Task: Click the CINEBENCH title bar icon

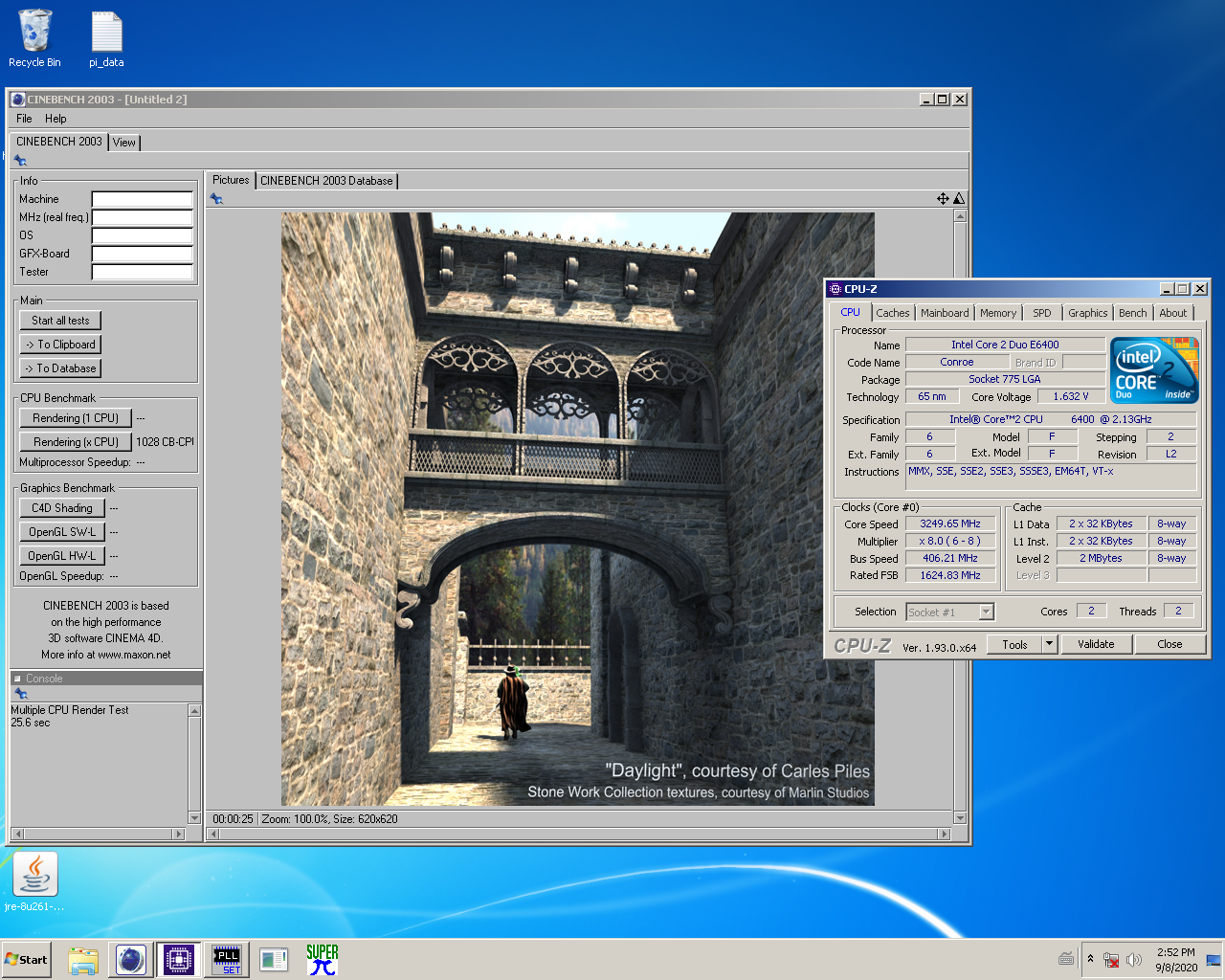Action: (x=18, y=100)
